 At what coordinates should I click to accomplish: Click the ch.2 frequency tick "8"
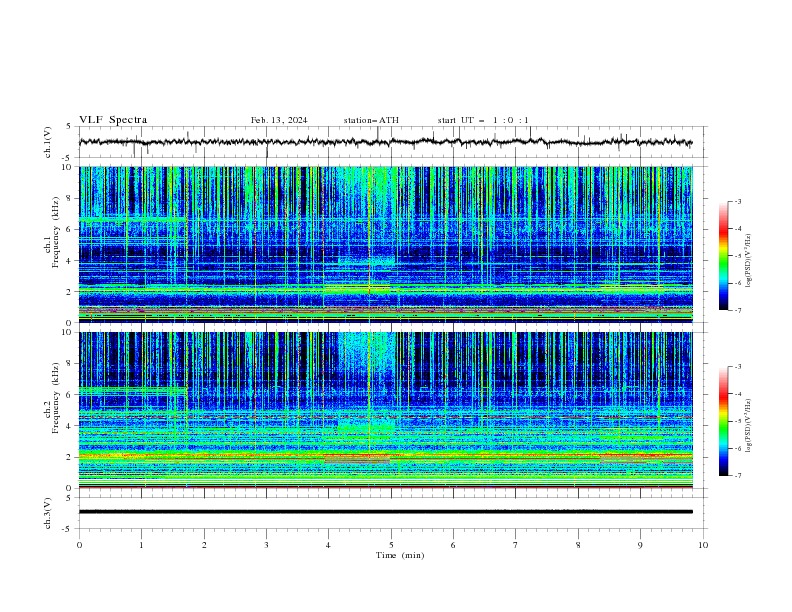click(71, 364)
